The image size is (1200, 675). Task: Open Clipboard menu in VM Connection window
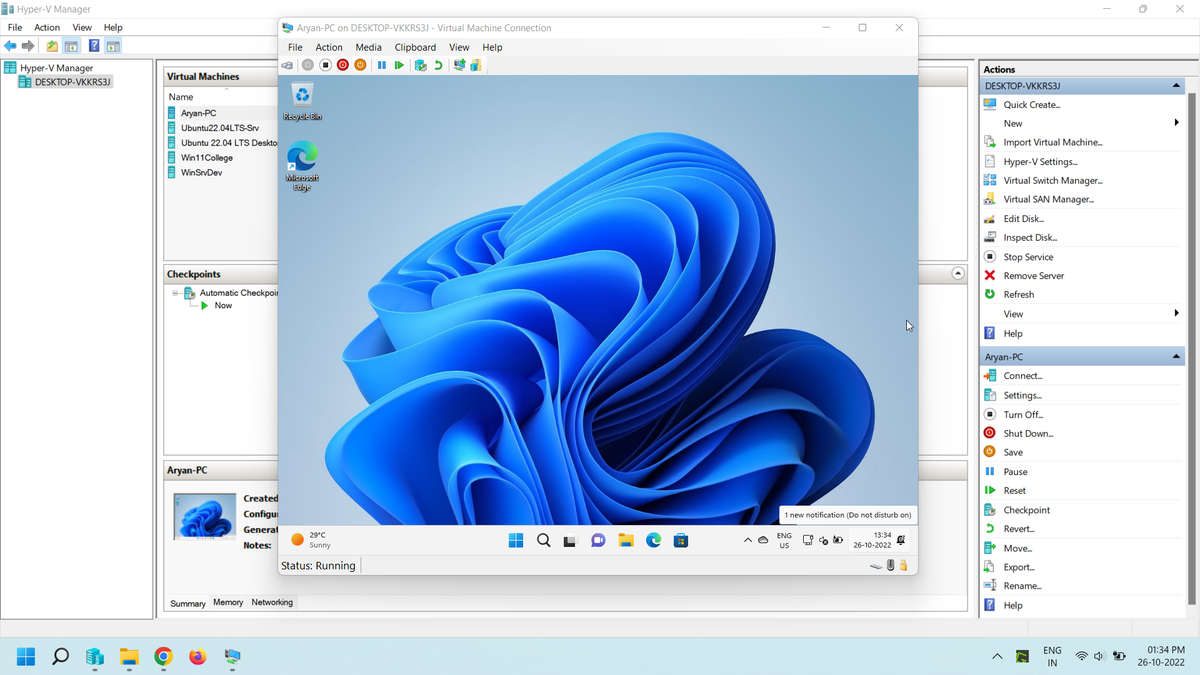click(415, 47)
